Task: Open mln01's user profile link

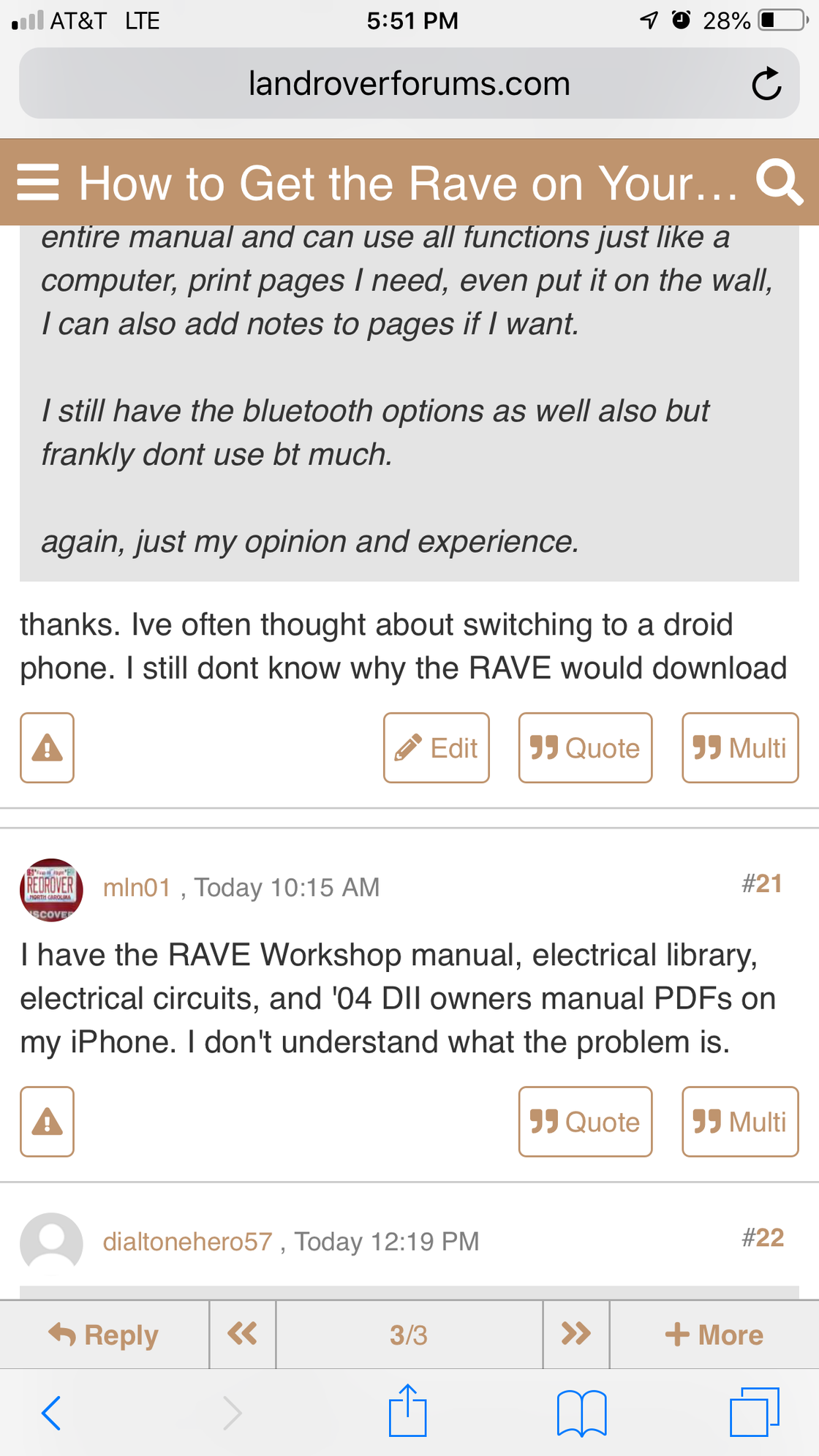Action: pyautogui.click(x=137, y=887)
